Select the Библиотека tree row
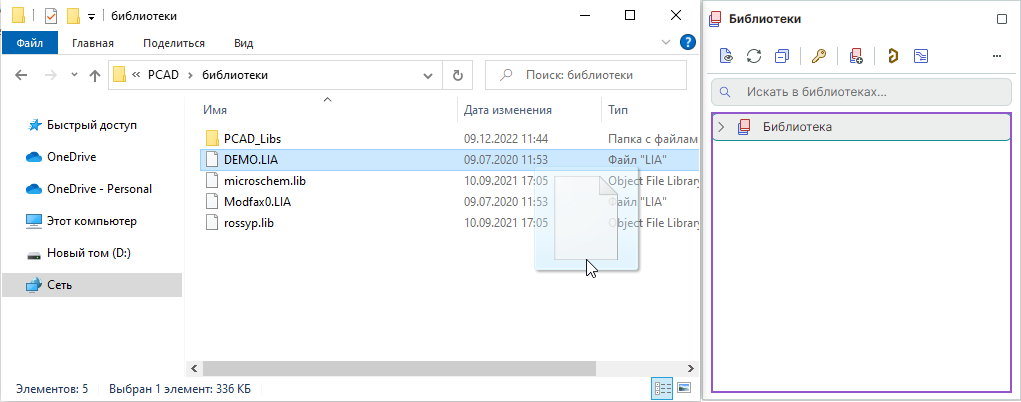1021x402 pixels. (x=861, y=127)
